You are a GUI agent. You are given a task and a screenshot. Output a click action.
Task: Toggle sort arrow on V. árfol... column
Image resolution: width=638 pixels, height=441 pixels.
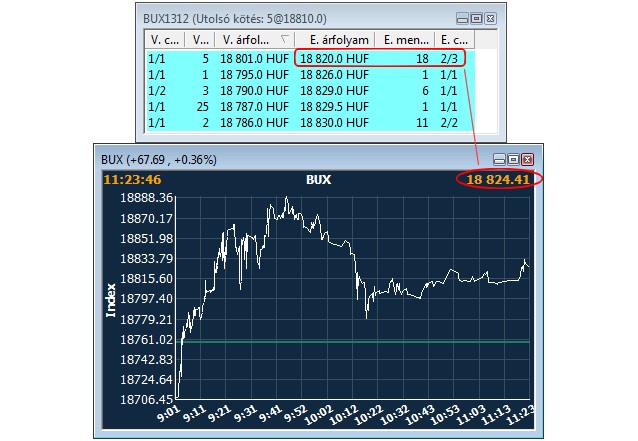[x=285, y=39]
